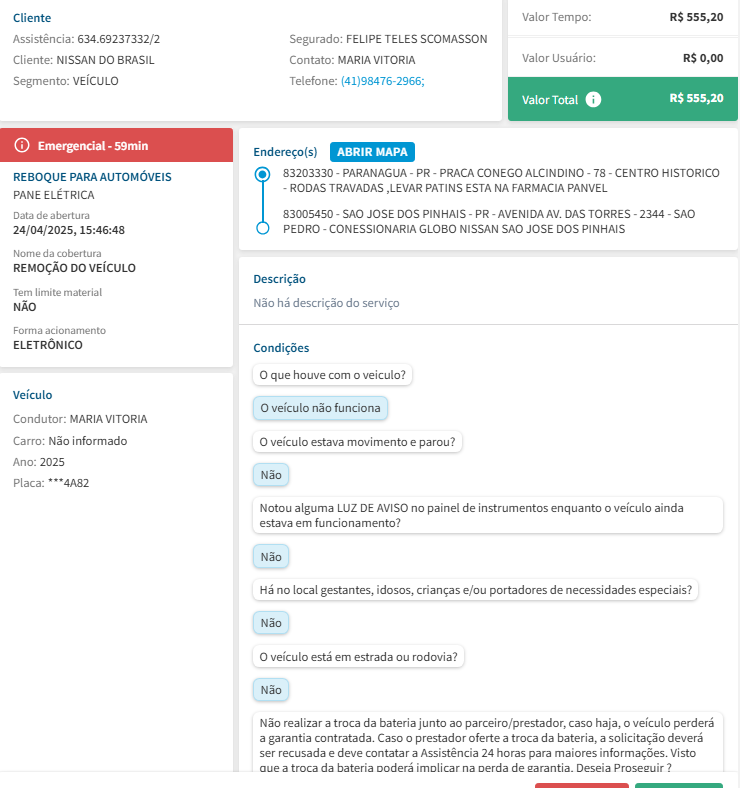Click the green Valor Total bar
740x788 pixels.
point(623,100)
